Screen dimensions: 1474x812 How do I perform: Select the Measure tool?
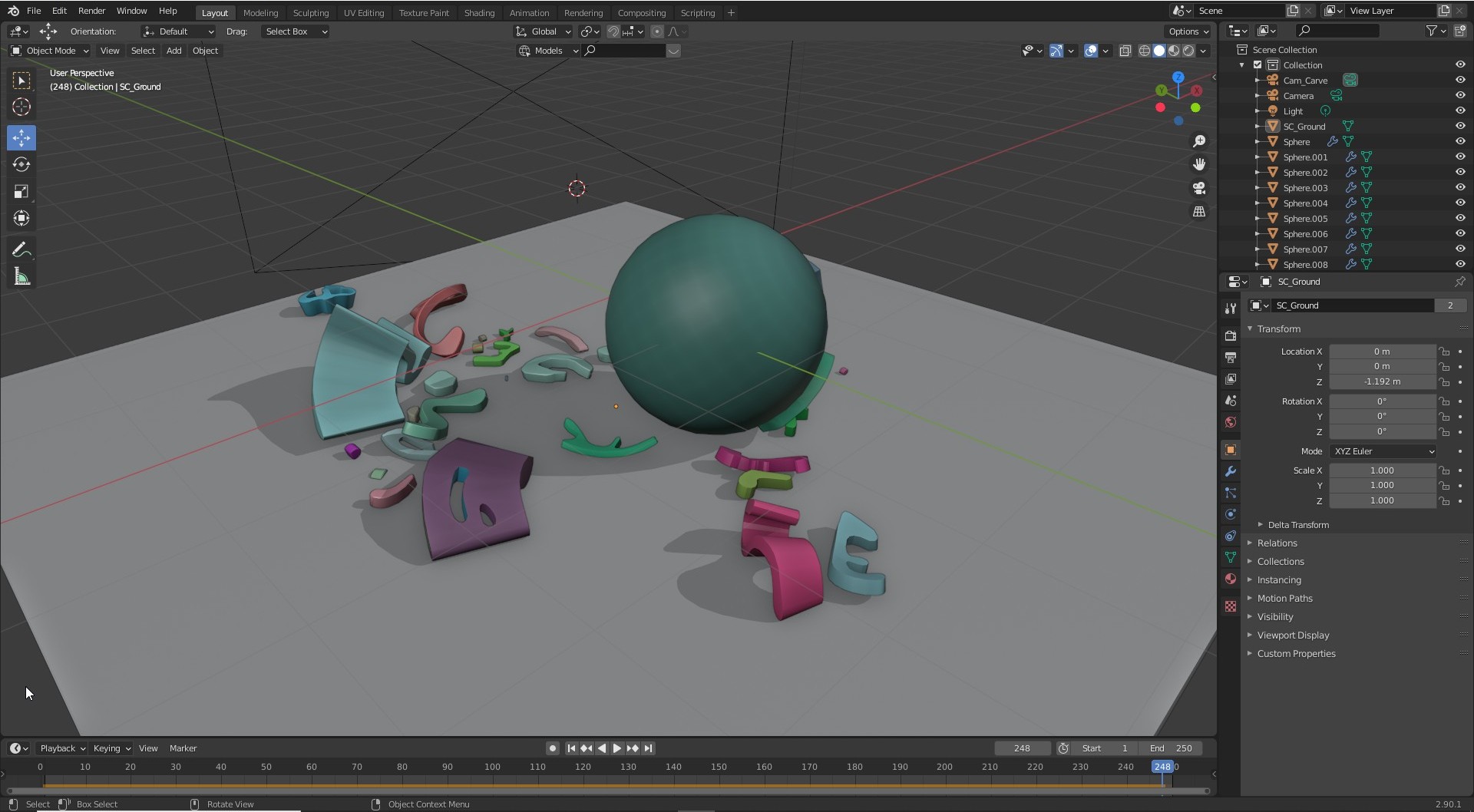[21, 277]
